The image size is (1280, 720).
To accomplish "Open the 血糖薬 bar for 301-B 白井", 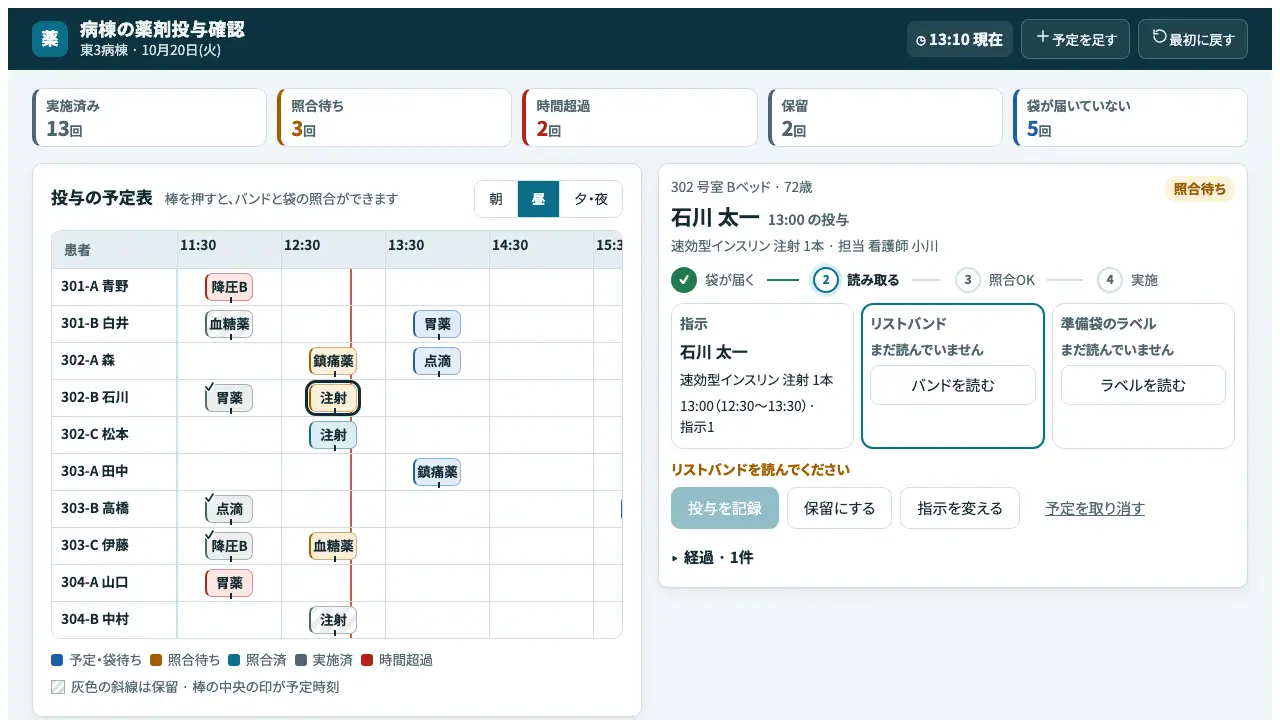I will [x=229, y=324].
